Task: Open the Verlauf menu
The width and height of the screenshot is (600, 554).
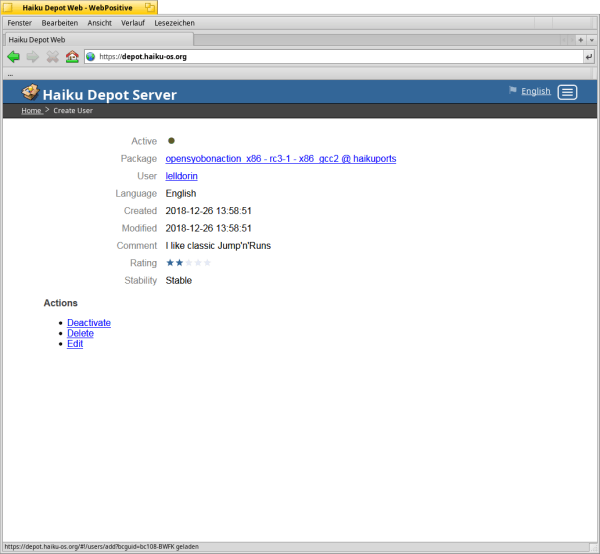Action: click(x=133, y=22)
